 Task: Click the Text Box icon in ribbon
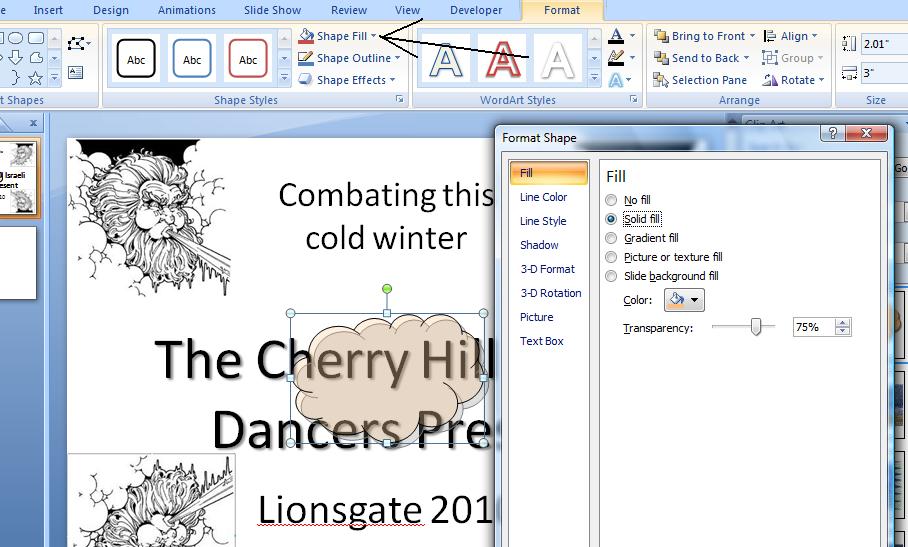(75, 72)
